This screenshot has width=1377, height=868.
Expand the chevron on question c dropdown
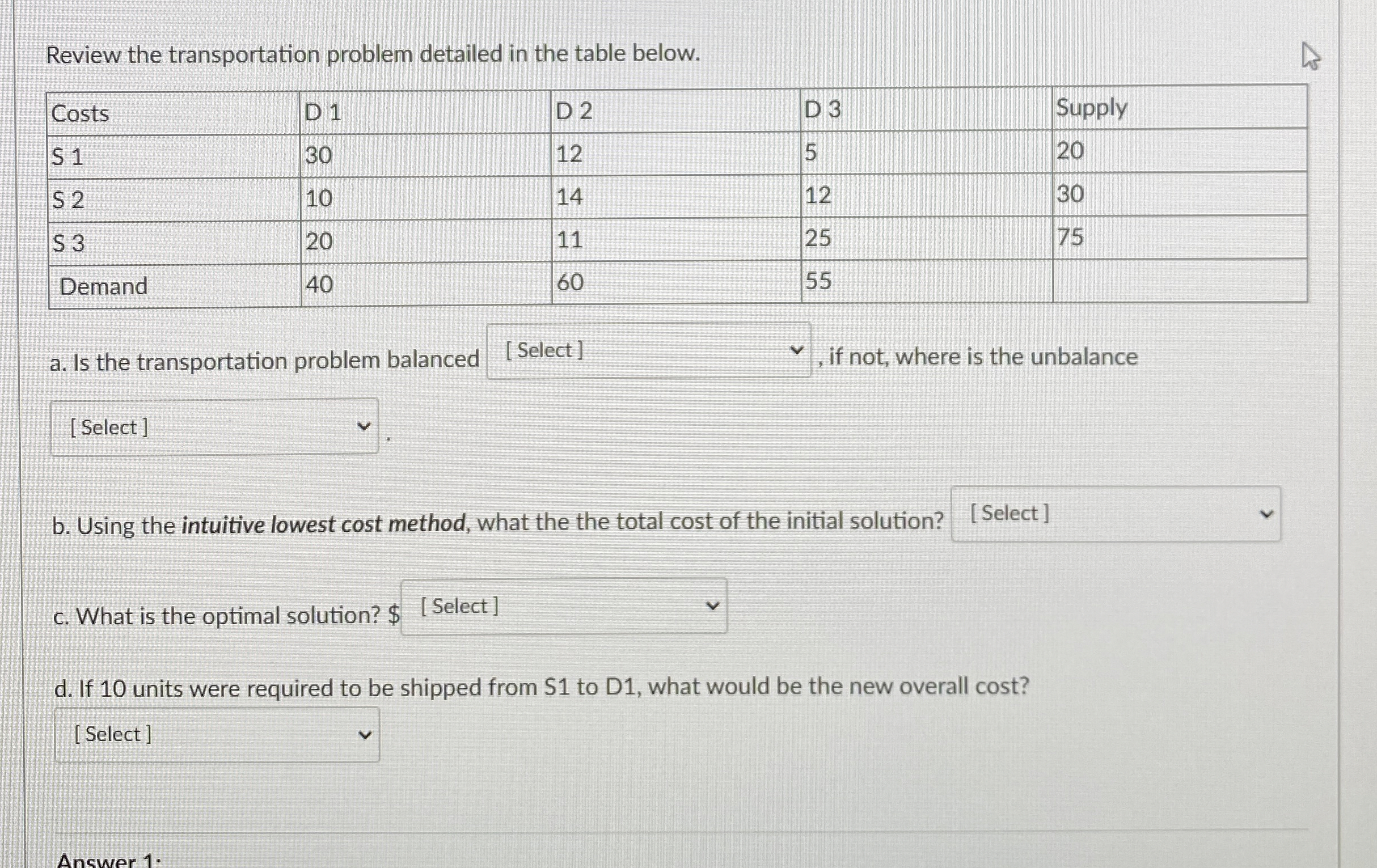coord(712,604)
